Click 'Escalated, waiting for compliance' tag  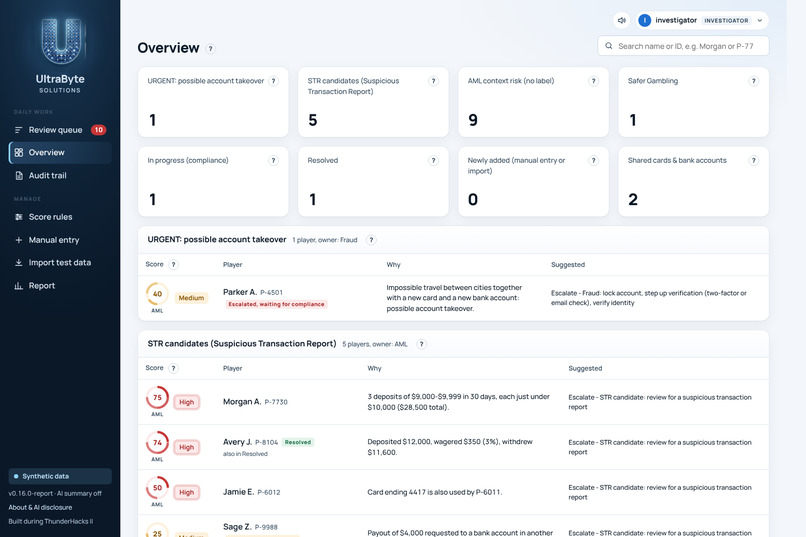click(x=277, y=304)
